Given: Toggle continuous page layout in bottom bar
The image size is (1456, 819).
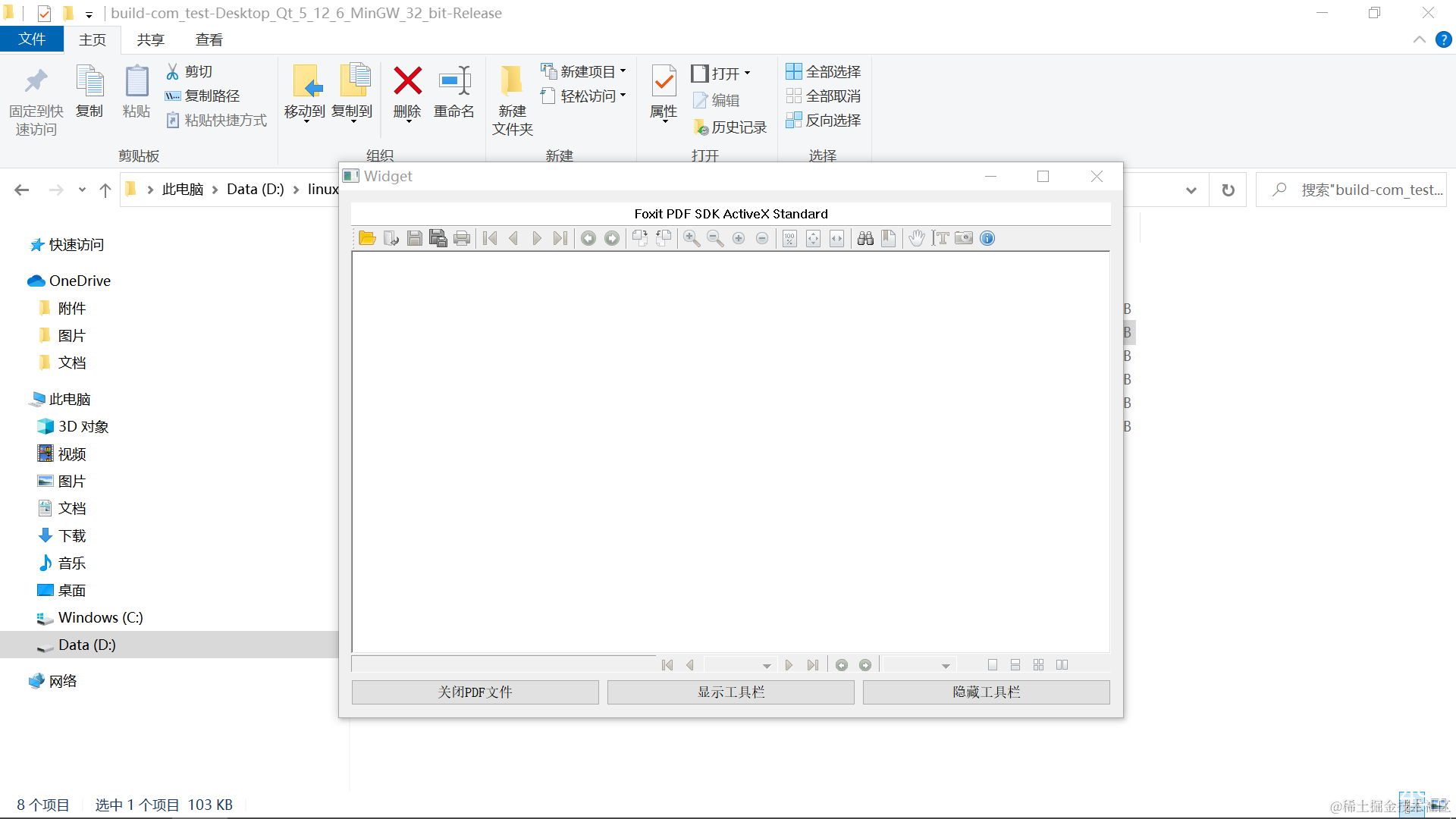Looking at the screenshot, I should coord(1015,665).
